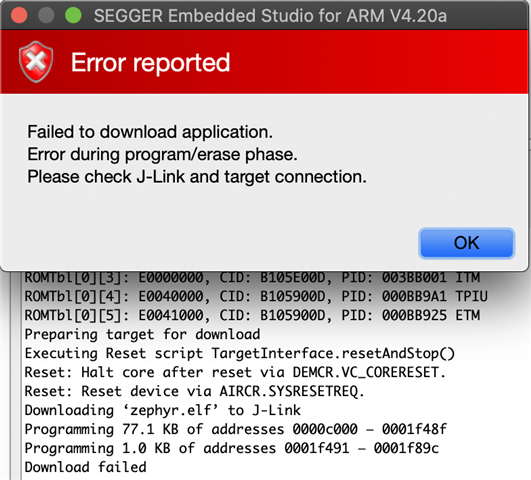Viewport: 531px width, 480px height.
Task: Click the DEMCR.VC_CORERESET log entry
Action: coord(235,373)
